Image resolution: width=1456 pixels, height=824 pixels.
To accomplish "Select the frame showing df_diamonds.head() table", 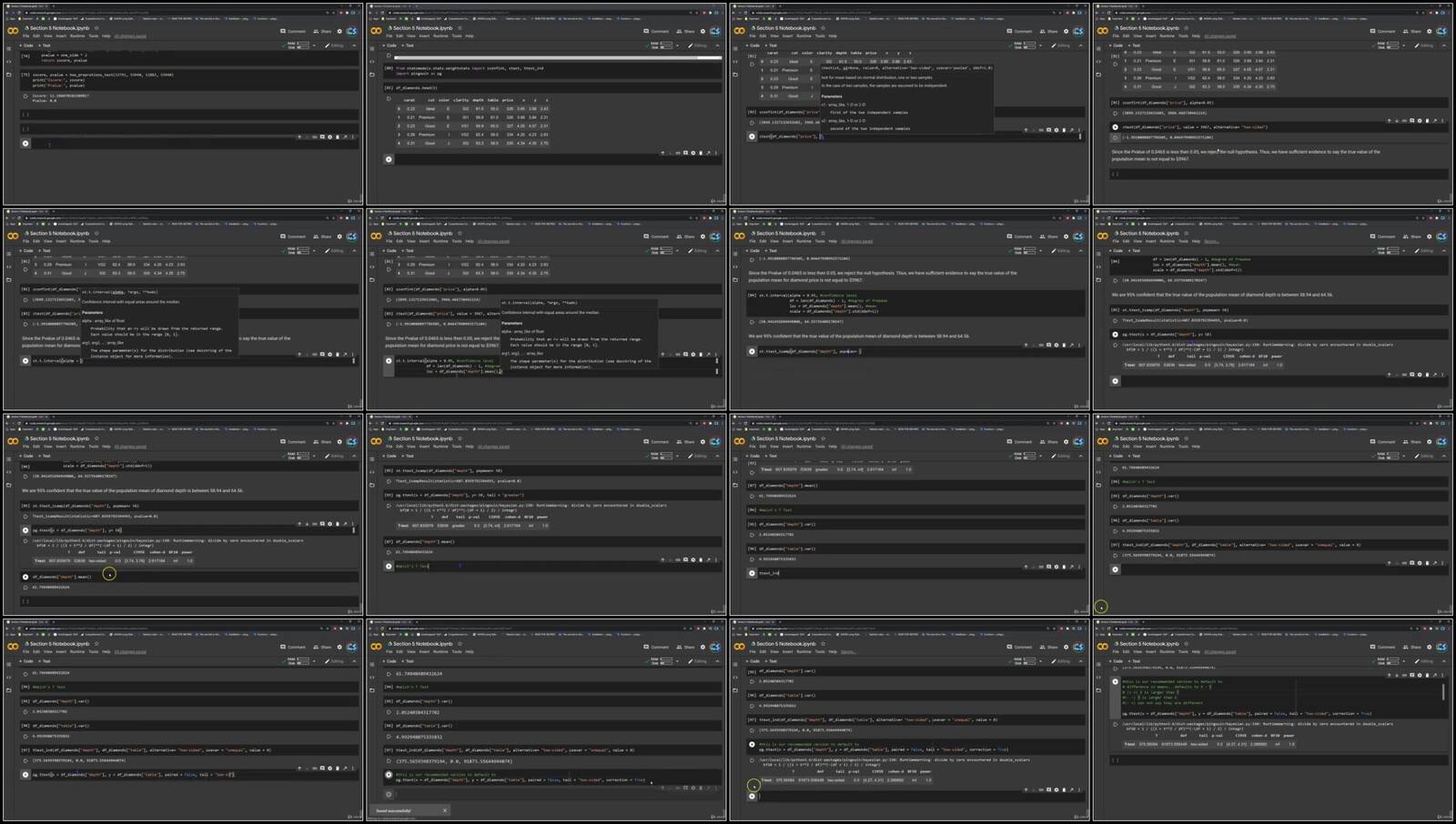I will tap(546, 104).
